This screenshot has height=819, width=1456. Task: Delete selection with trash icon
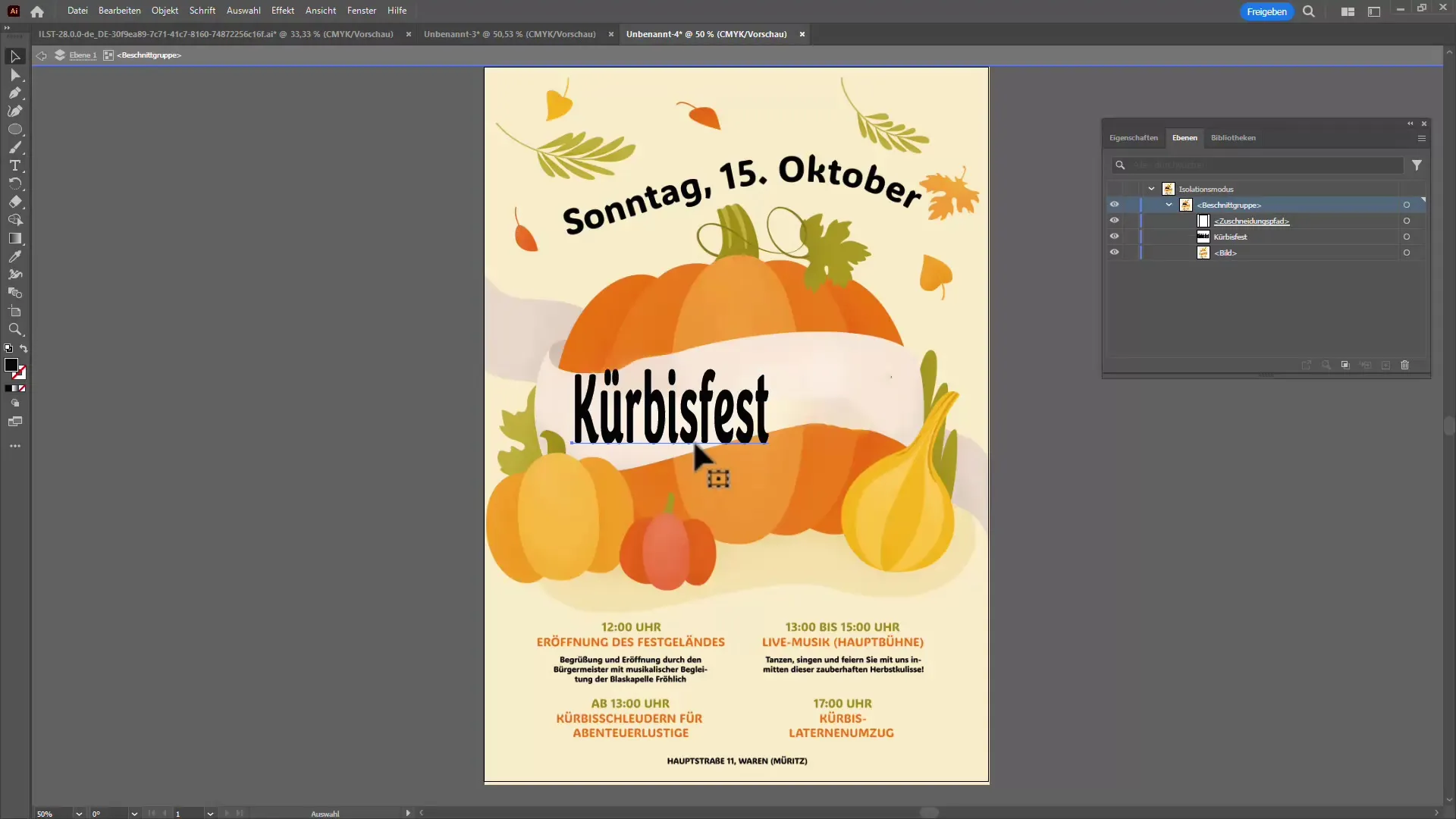[x=1404, y=366]
